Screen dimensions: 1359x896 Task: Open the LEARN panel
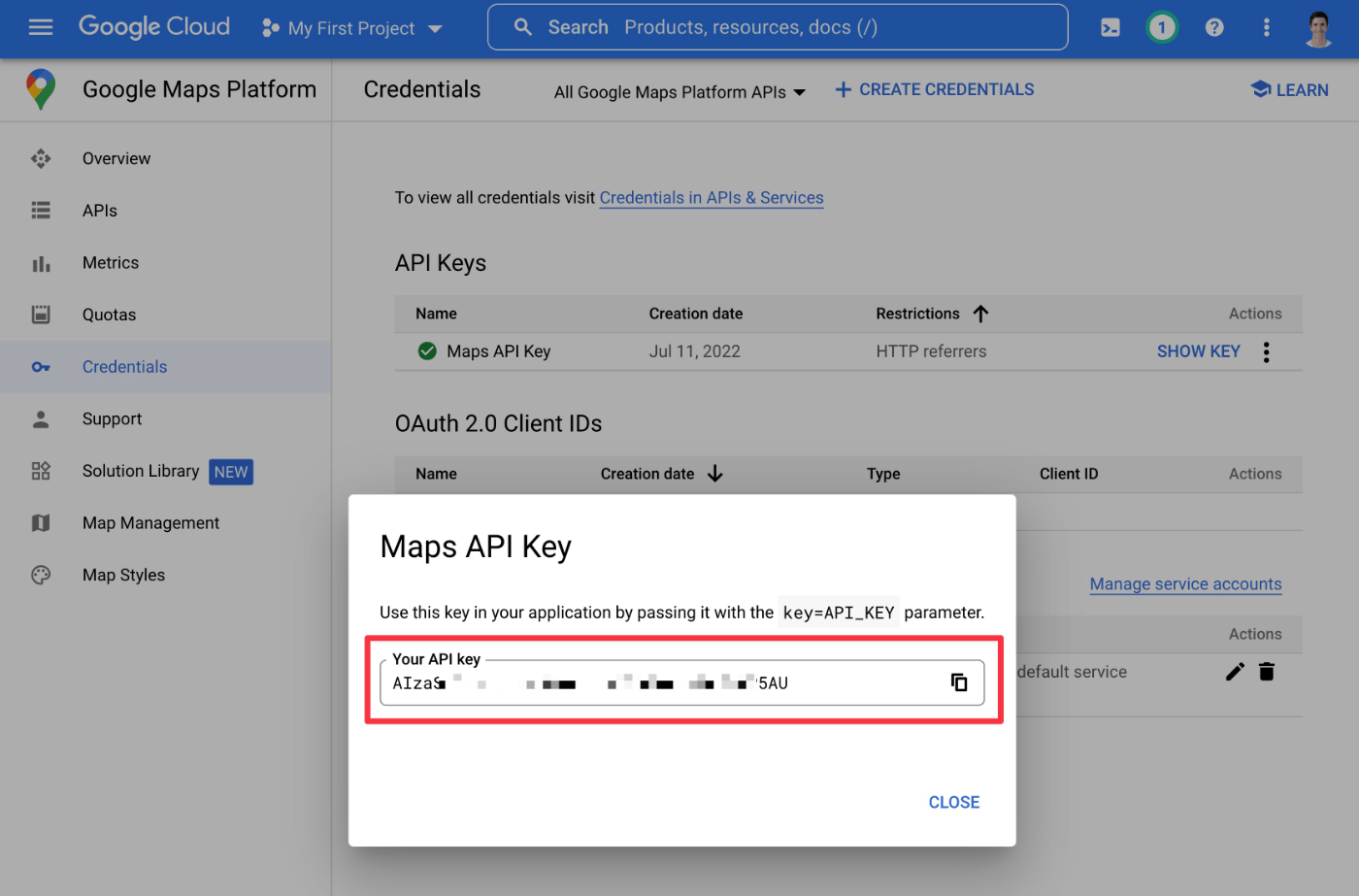coord(1289,89)
